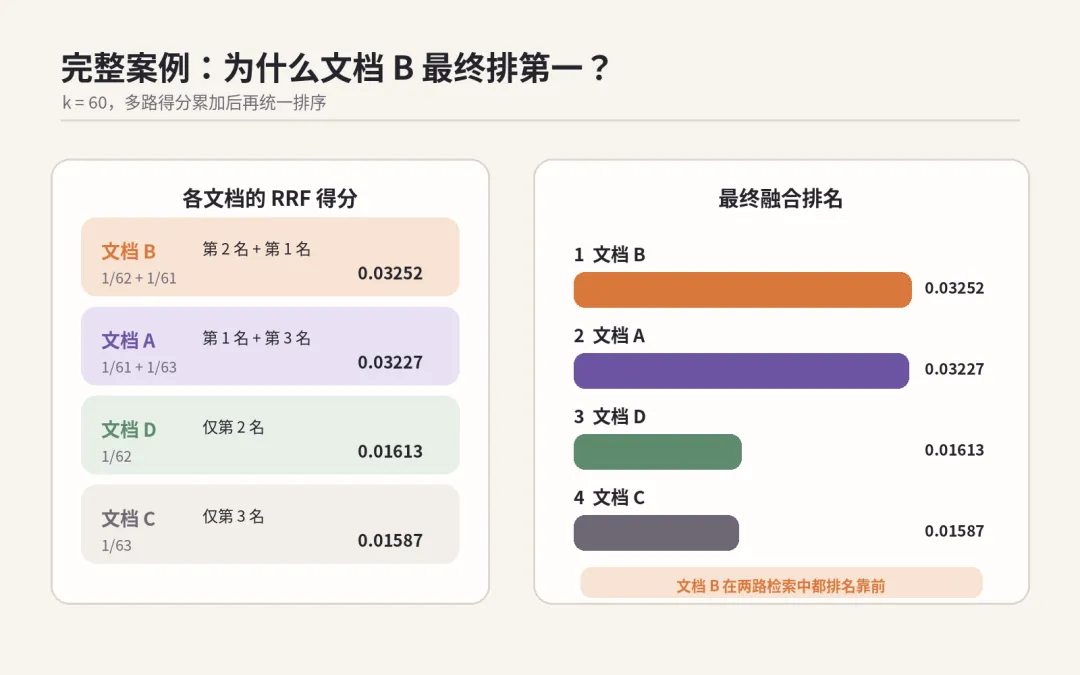Viewport: 1080px width, 675px height.
Task: Click the slide title 完整案例
Action: [x=125, y=68]
